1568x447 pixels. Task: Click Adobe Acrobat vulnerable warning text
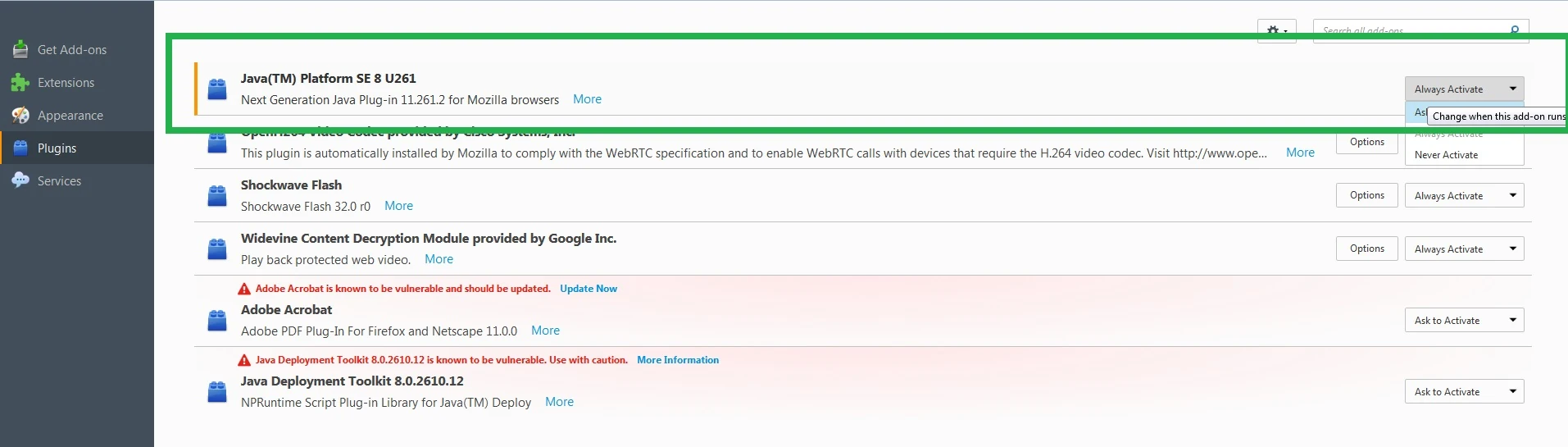tap(402, 289)
